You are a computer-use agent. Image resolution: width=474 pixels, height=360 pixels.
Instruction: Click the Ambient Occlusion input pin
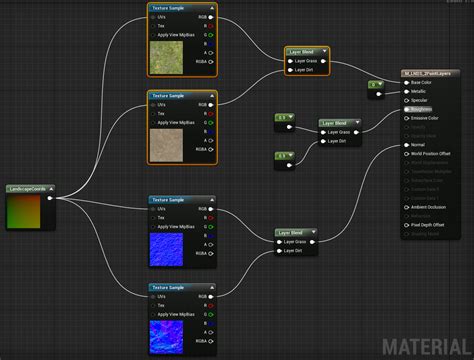click(406, 207)
